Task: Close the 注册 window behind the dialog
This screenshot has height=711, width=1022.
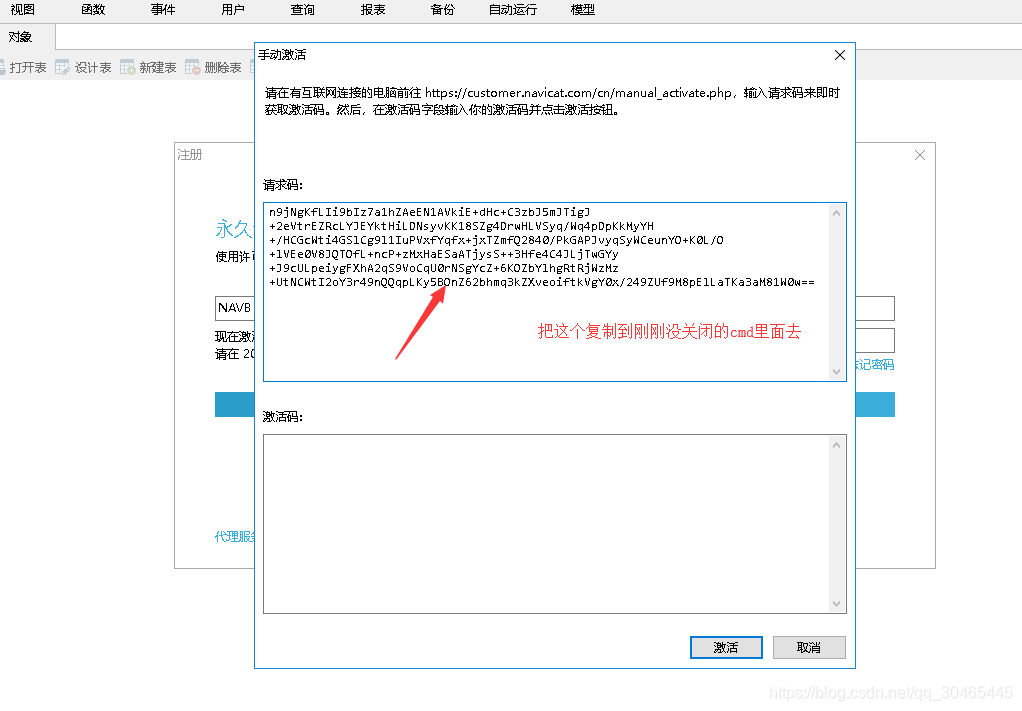Action: pyautogui.click(x=920, y=155)
